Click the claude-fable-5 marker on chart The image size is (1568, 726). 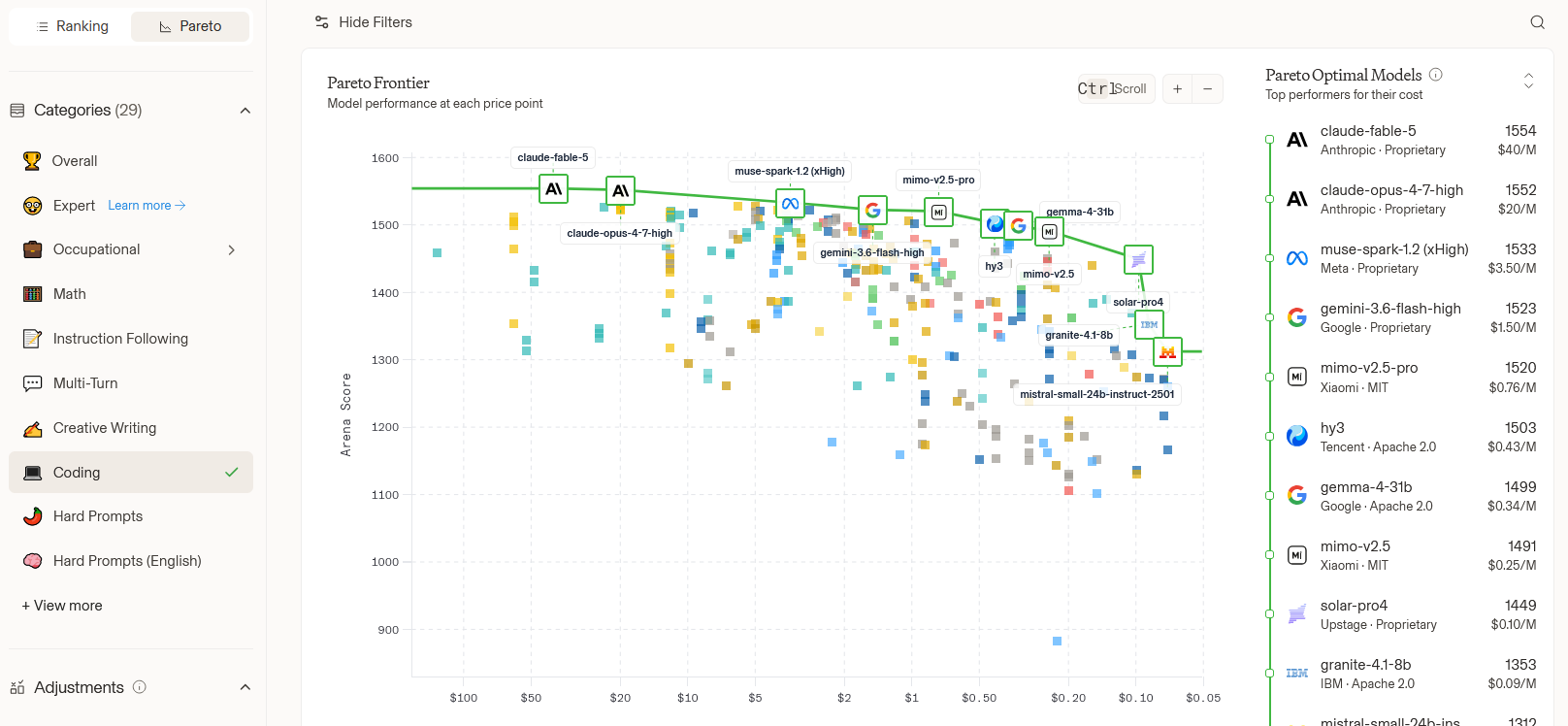coord(553,188)
